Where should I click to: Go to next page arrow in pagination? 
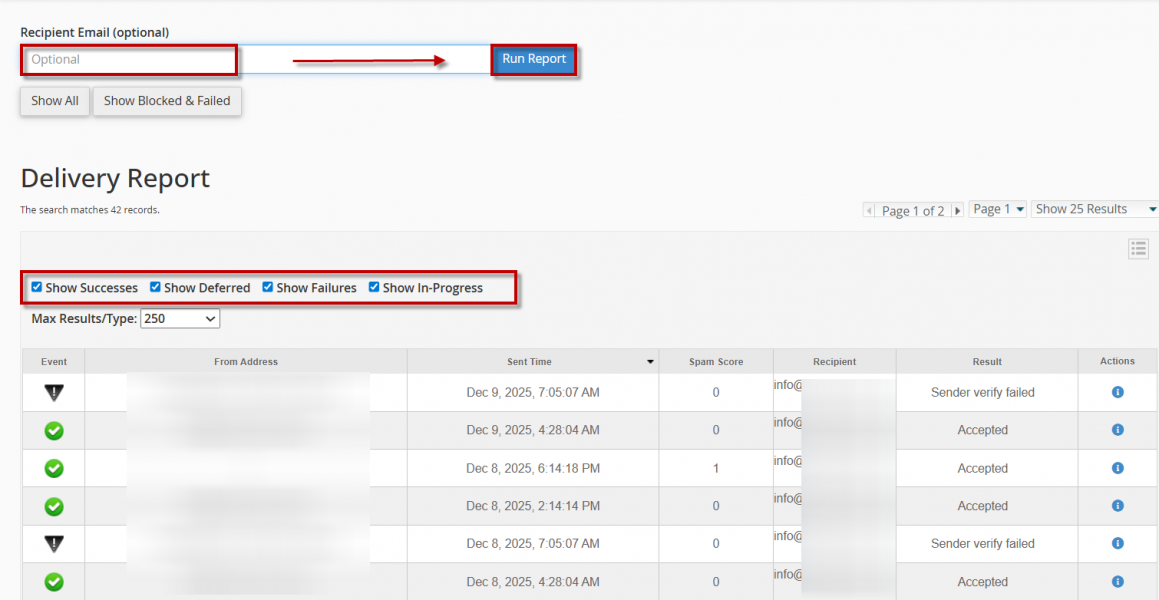(957, 211)
